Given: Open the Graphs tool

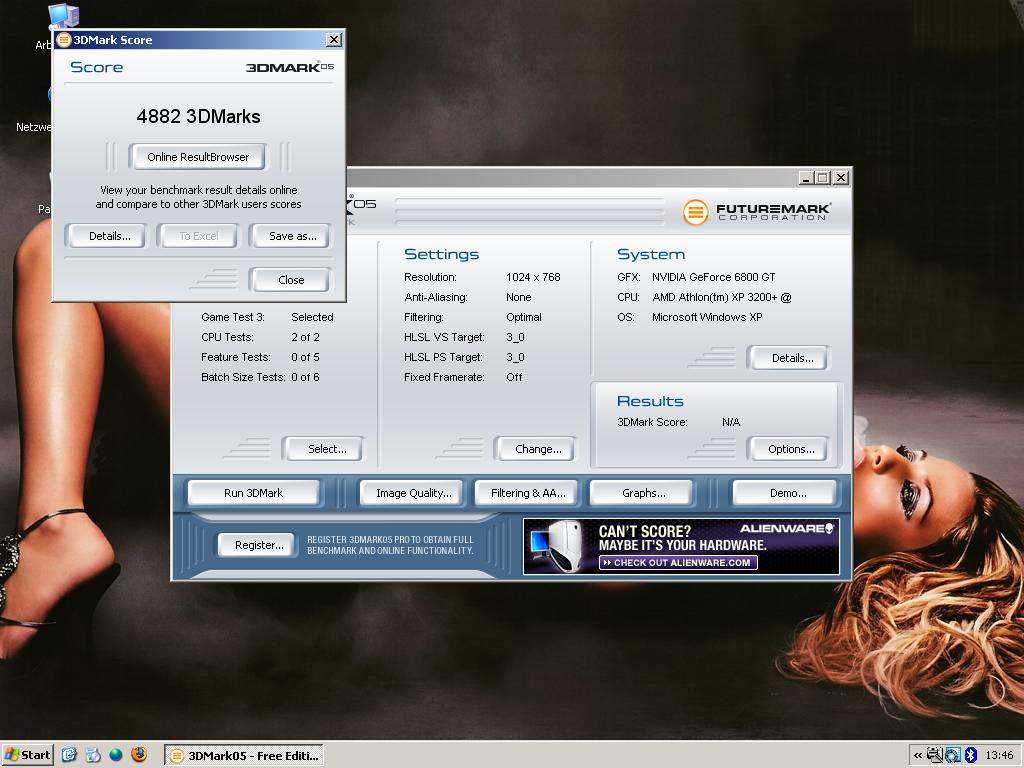Looking at the screenshot, I should coord(643,493).
